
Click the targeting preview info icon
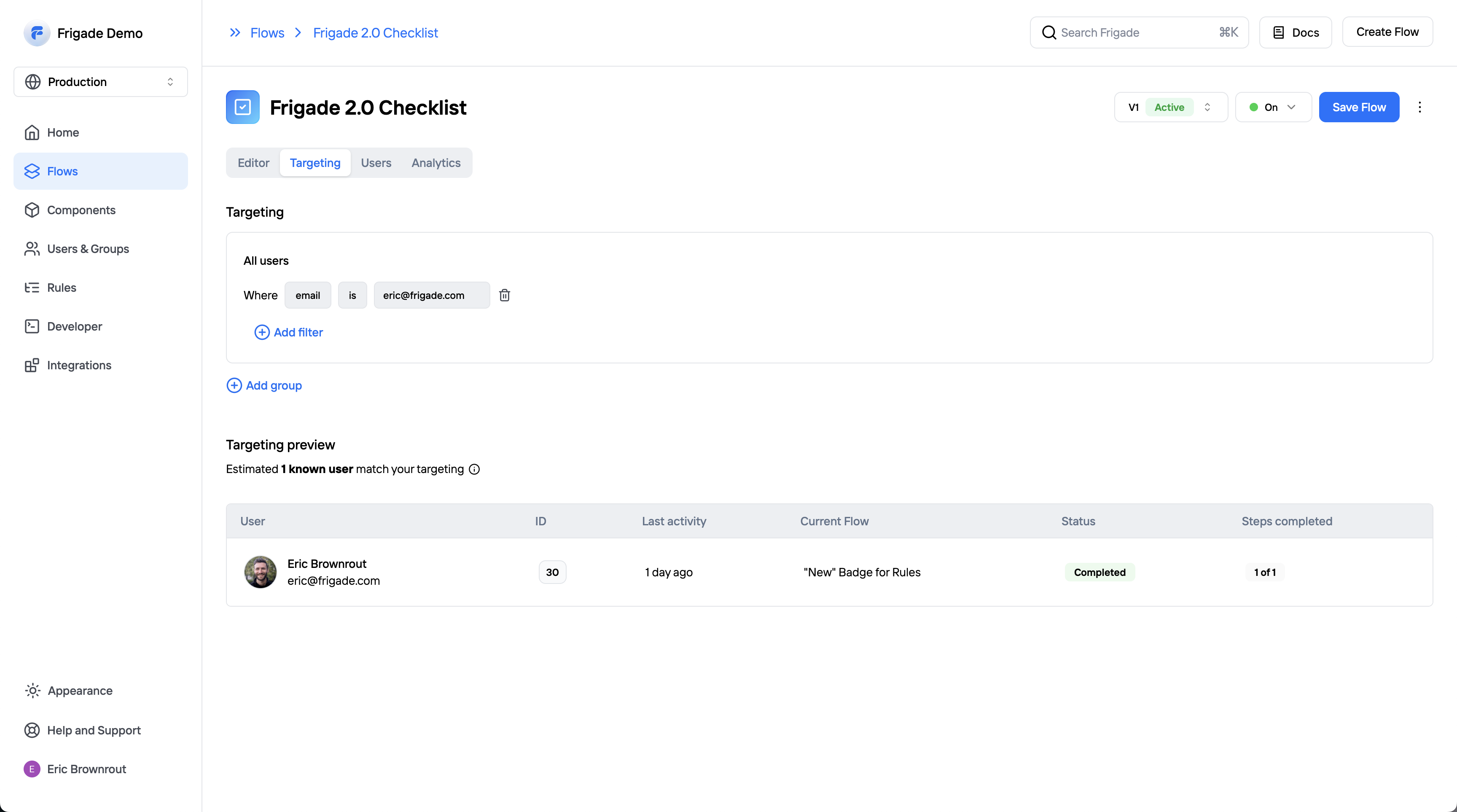pyautogui.click(x=475, y=469)
